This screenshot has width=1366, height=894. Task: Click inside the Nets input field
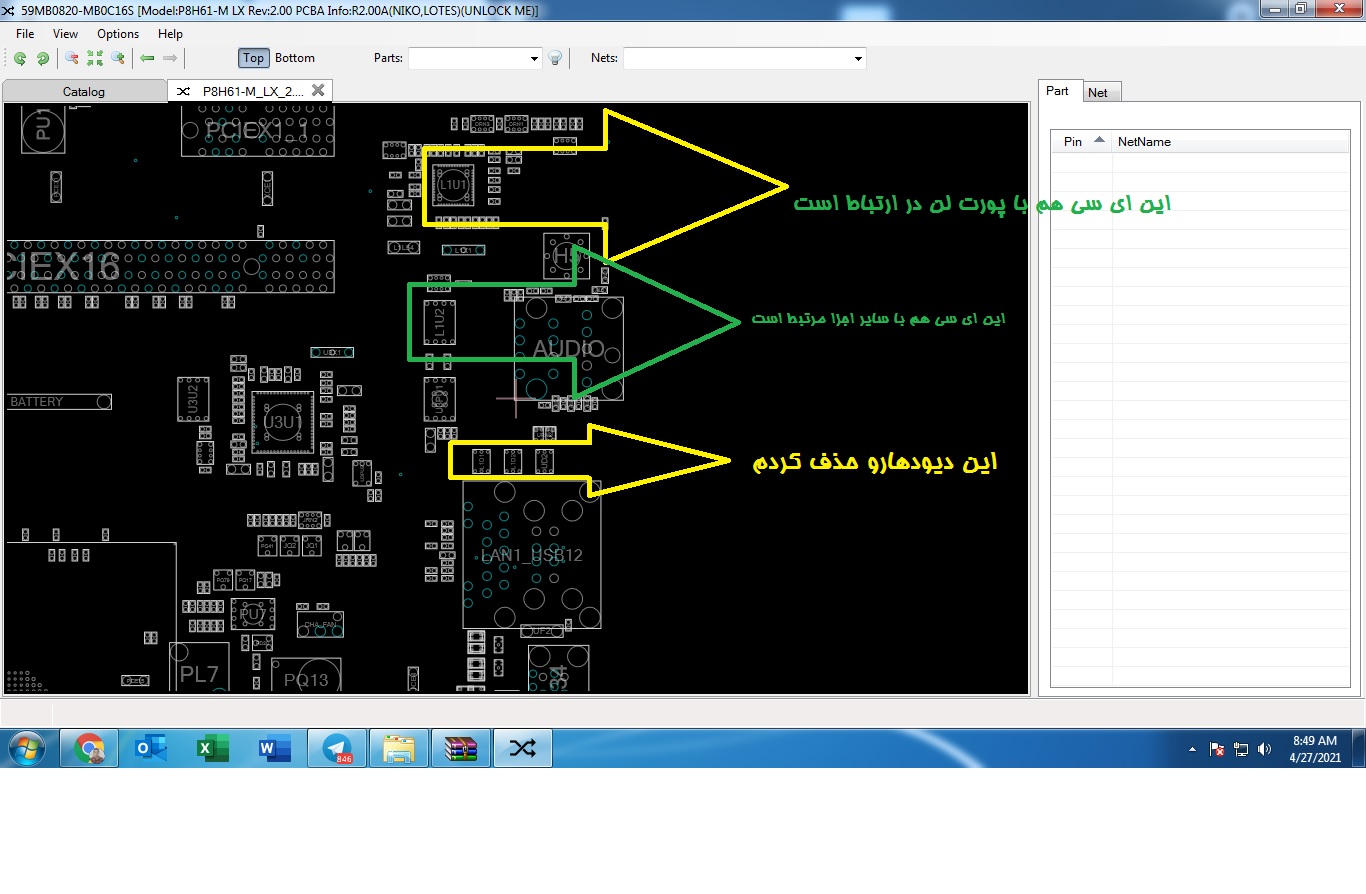[x=737, y=59]
